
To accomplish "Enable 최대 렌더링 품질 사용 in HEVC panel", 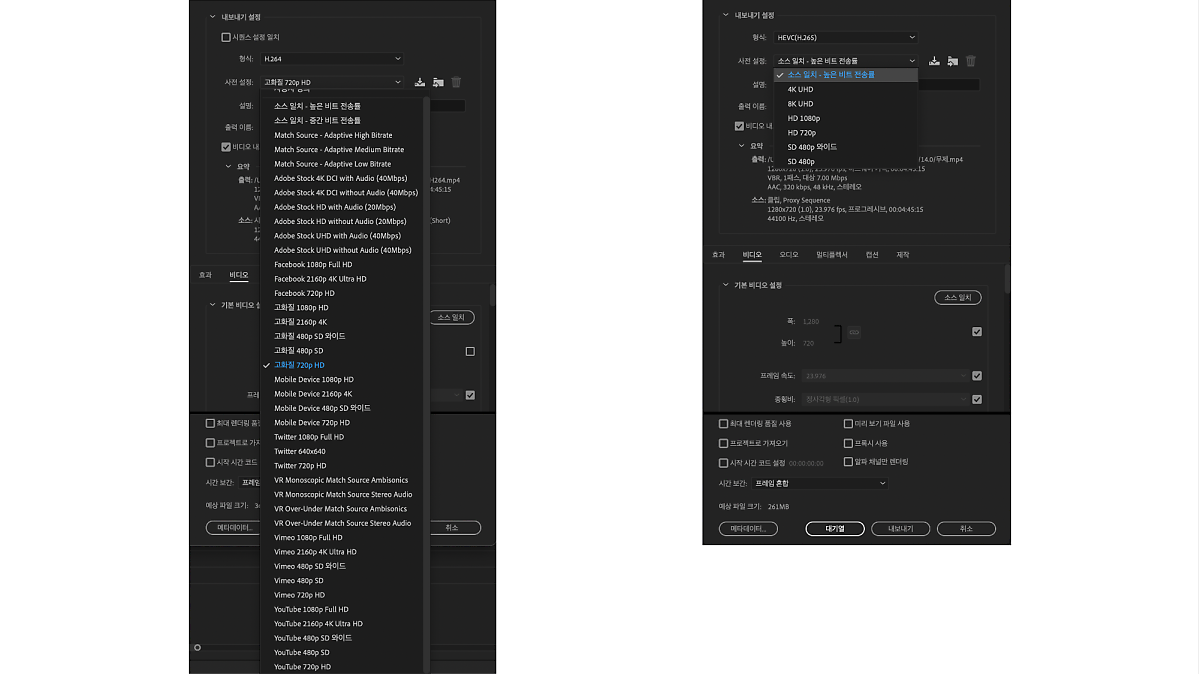I will pos(723,423).
